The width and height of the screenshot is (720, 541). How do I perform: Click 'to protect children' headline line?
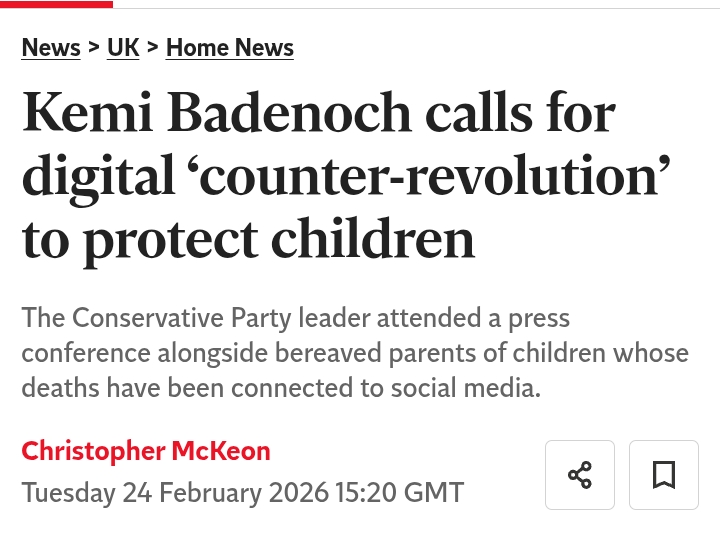click(248, 240)
